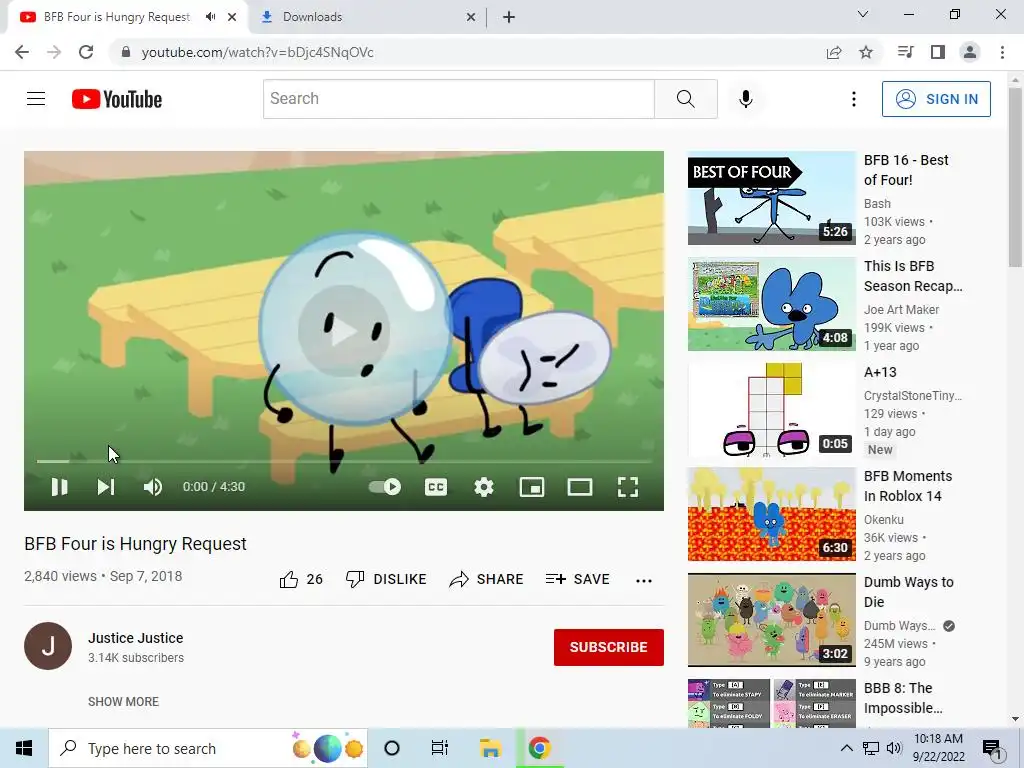The height and width of the screenshot is (768, 1024).
Task: Open Cortana from the taskbar
Action: coord(392,748)
